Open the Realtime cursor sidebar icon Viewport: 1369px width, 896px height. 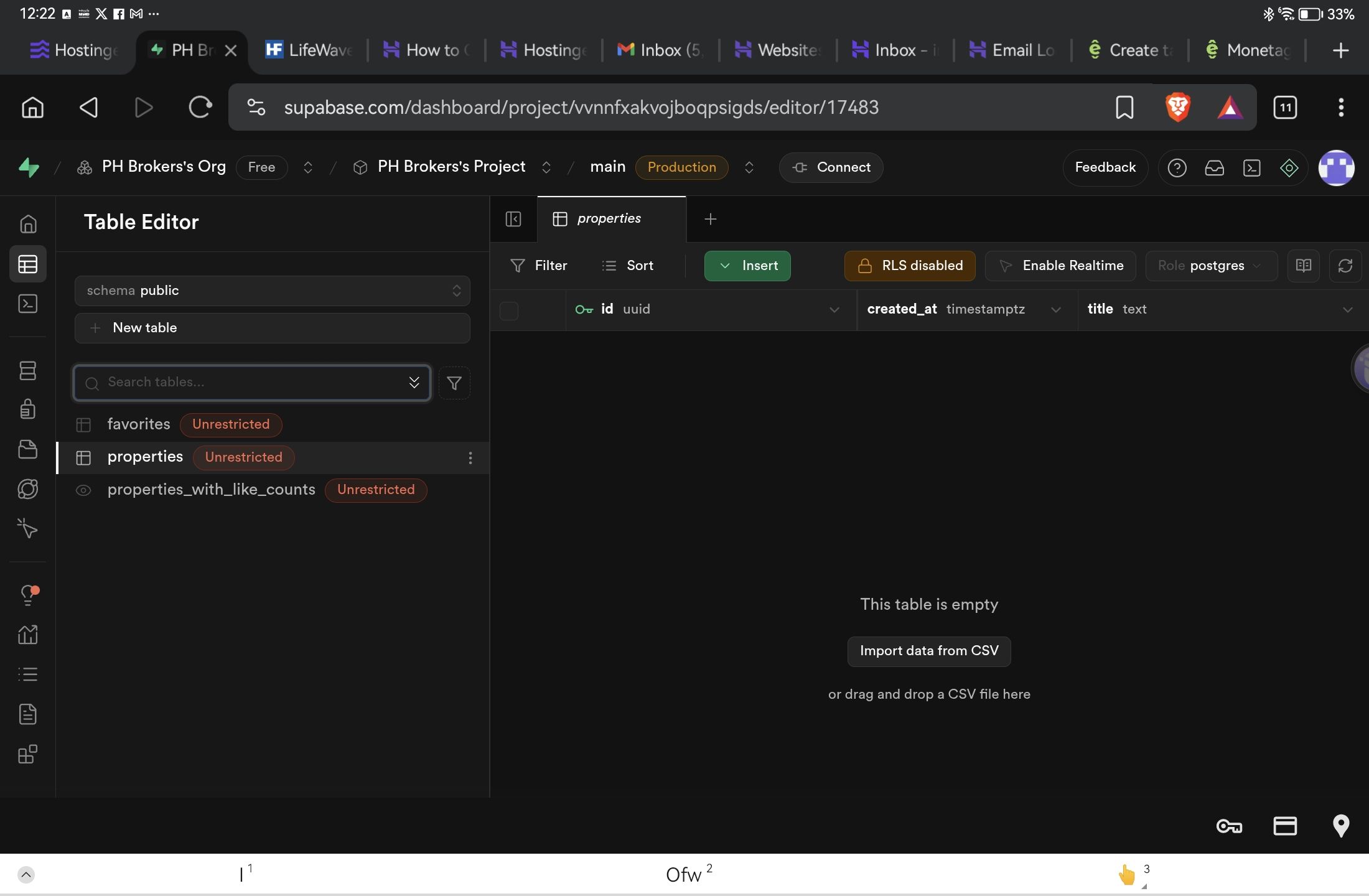coord(28,529)
